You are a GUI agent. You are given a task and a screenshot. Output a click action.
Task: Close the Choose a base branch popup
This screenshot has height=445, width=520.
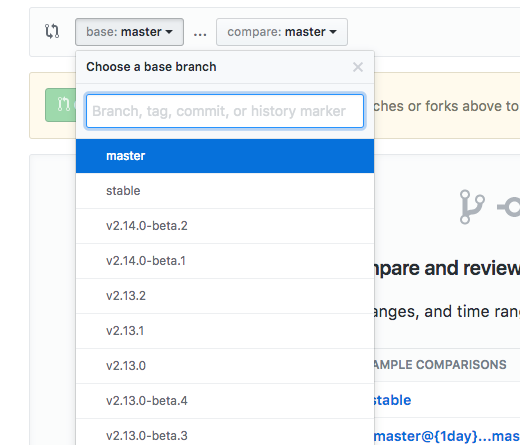[x=358, y=67]
